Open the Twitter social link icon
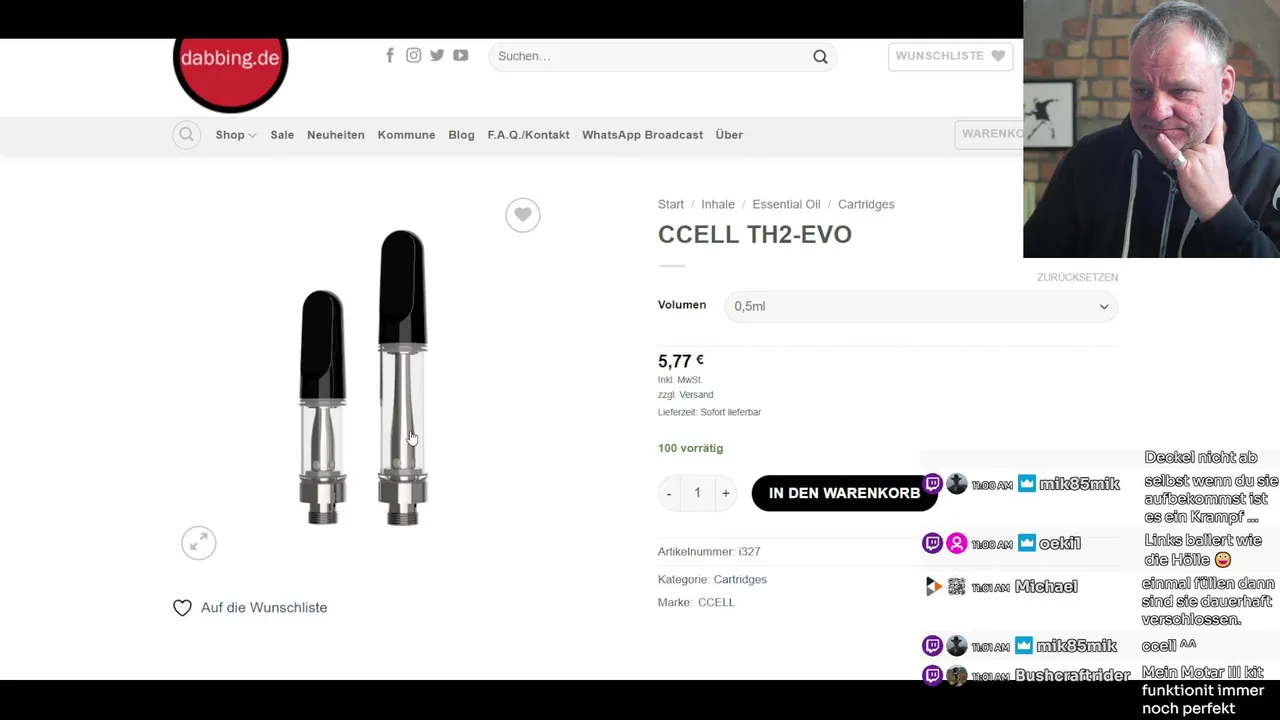 (x=437, y=55)
